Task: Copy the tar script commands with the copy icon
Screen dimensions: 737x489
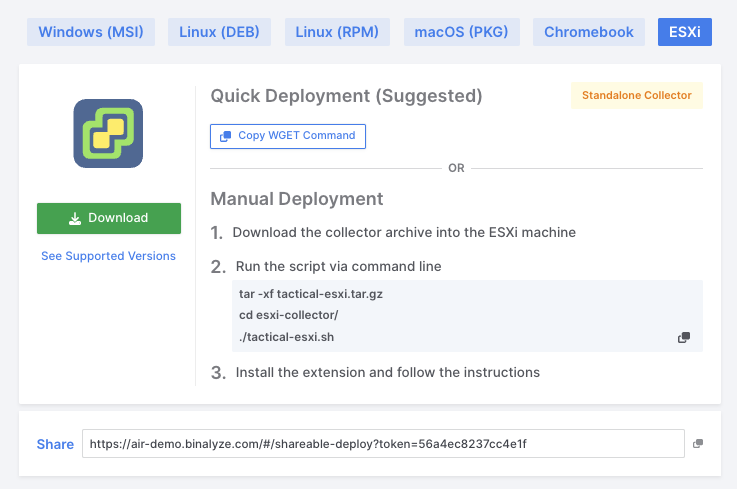Action: coord(684,337)
